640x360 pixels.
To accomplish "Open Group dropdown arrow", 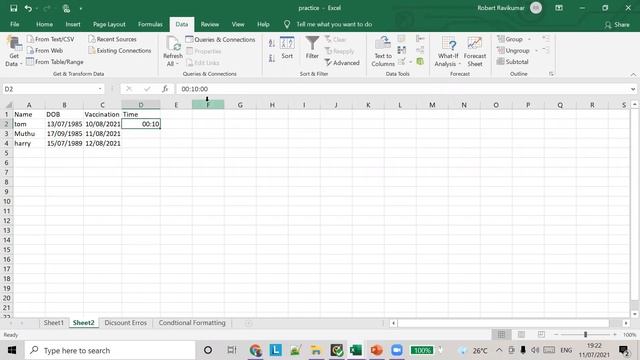I will [x=529, y=39].
